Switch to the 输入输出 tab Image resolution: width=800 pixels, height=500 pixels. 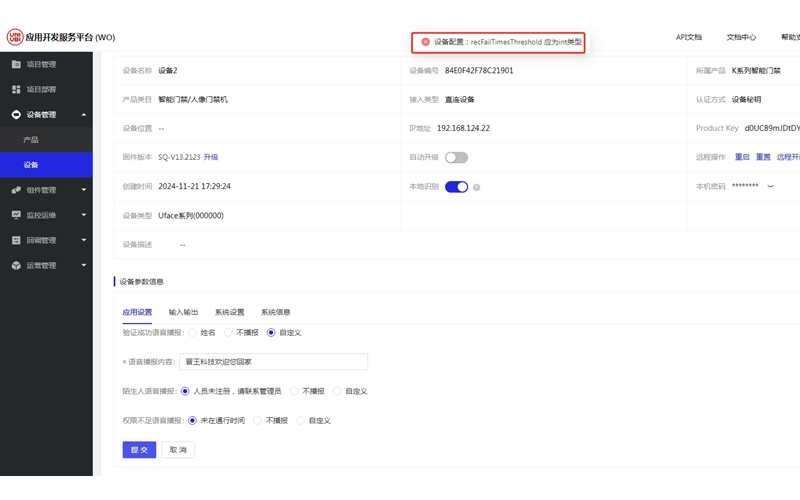tap(183, 312)
